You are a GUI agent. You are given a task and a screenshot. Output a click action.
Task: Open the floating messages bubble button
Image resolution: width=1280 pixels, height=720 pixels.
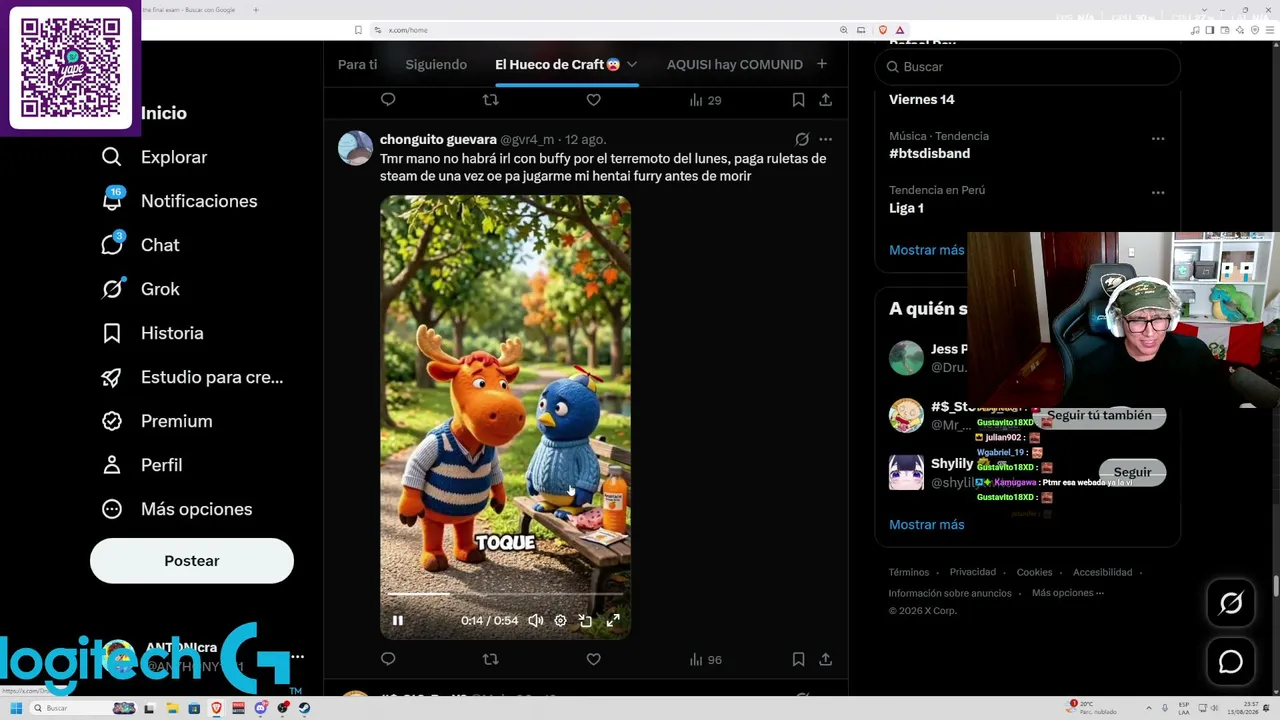point(1231,662)
